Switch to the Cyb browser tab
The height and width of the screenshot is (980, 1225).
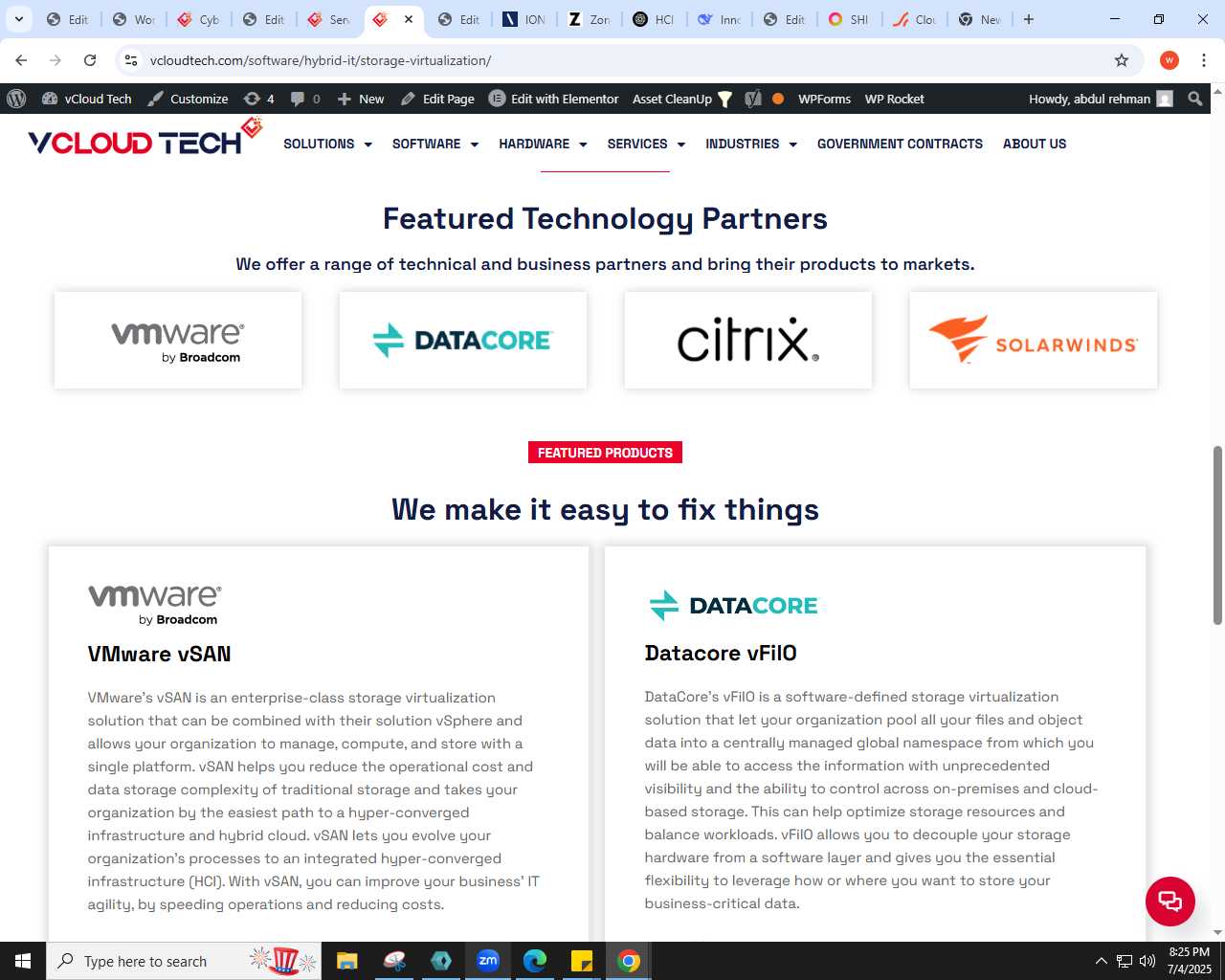198,19
